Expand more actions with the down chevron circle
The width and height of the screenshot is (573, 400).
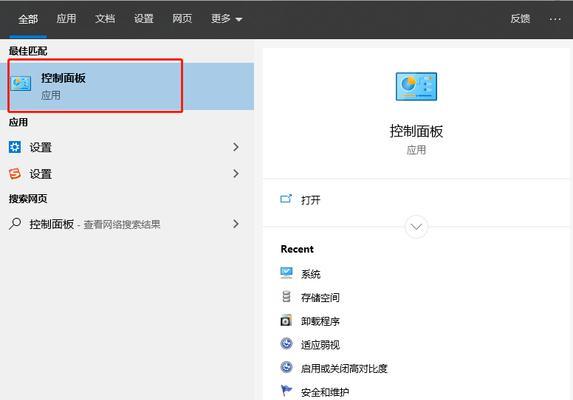416,227
